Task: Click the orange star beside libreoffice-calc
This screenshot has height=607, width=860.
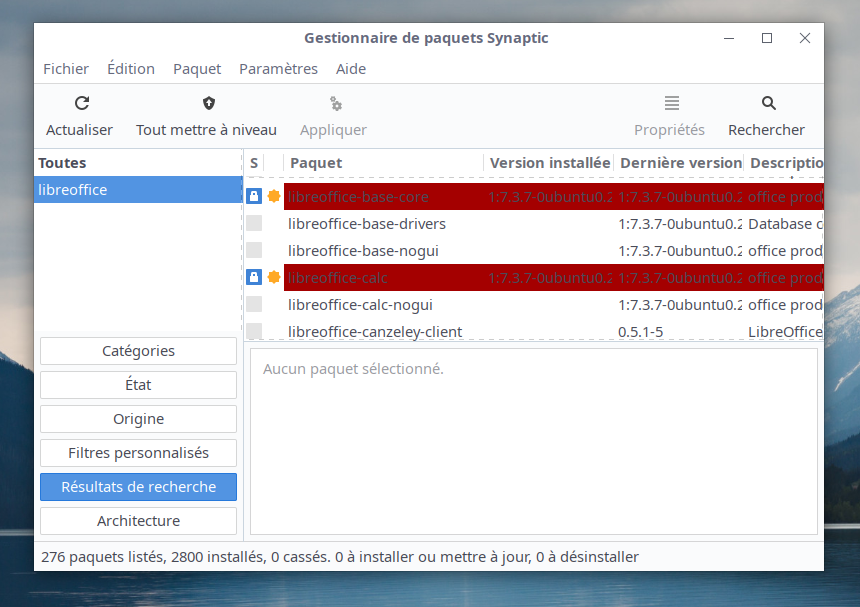Action: coord(274,277)
